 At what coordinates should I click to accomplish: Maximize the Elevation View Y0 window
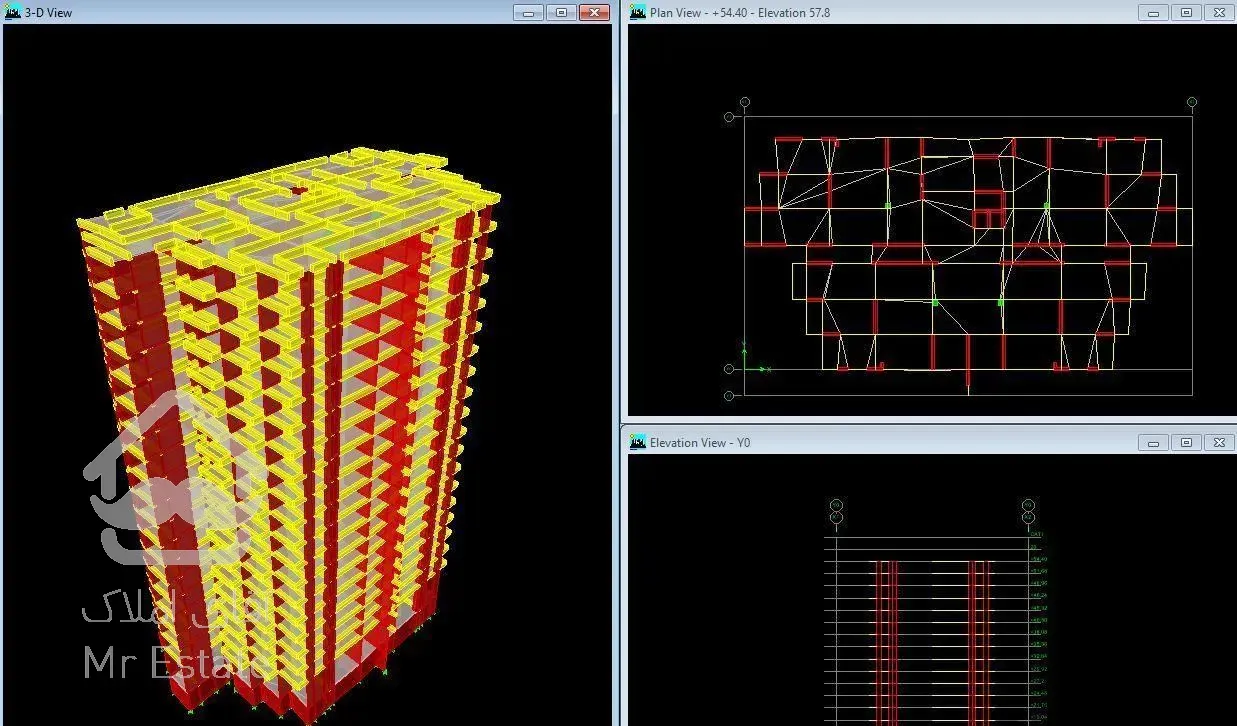tap(1186, 442)
